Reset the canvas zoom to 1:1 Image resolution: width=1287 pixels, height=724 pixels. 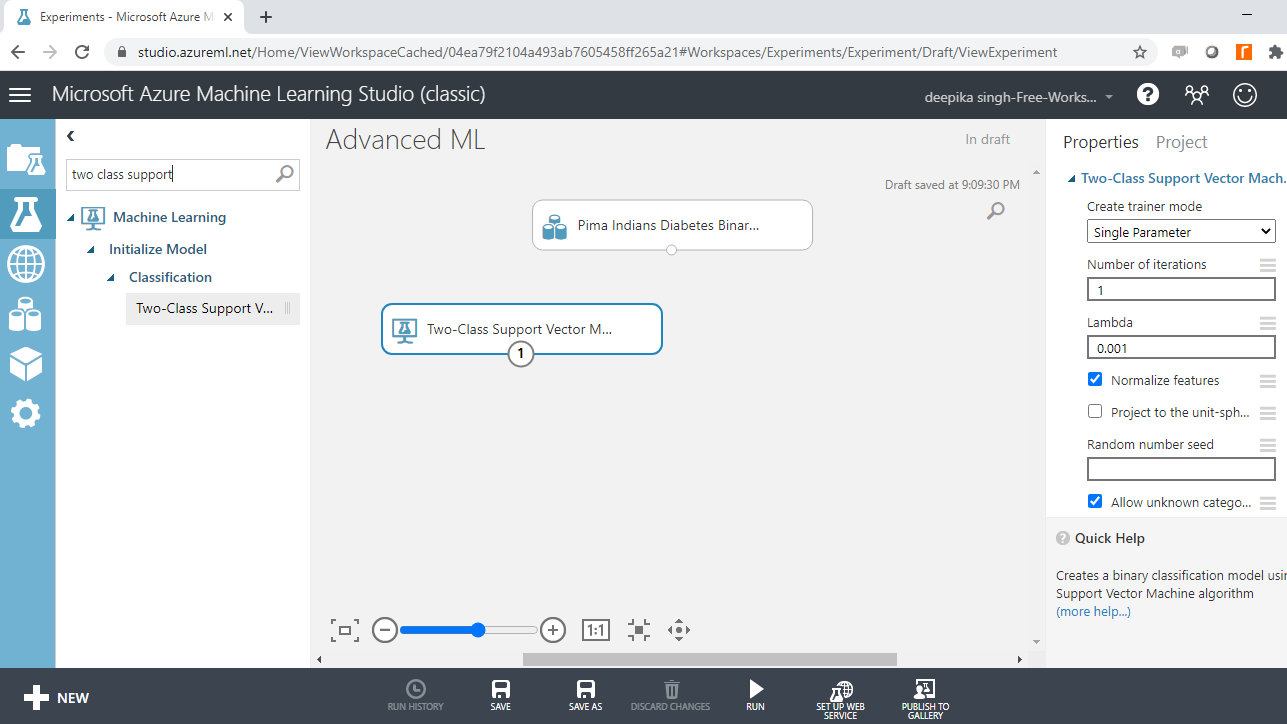(596, 630)
